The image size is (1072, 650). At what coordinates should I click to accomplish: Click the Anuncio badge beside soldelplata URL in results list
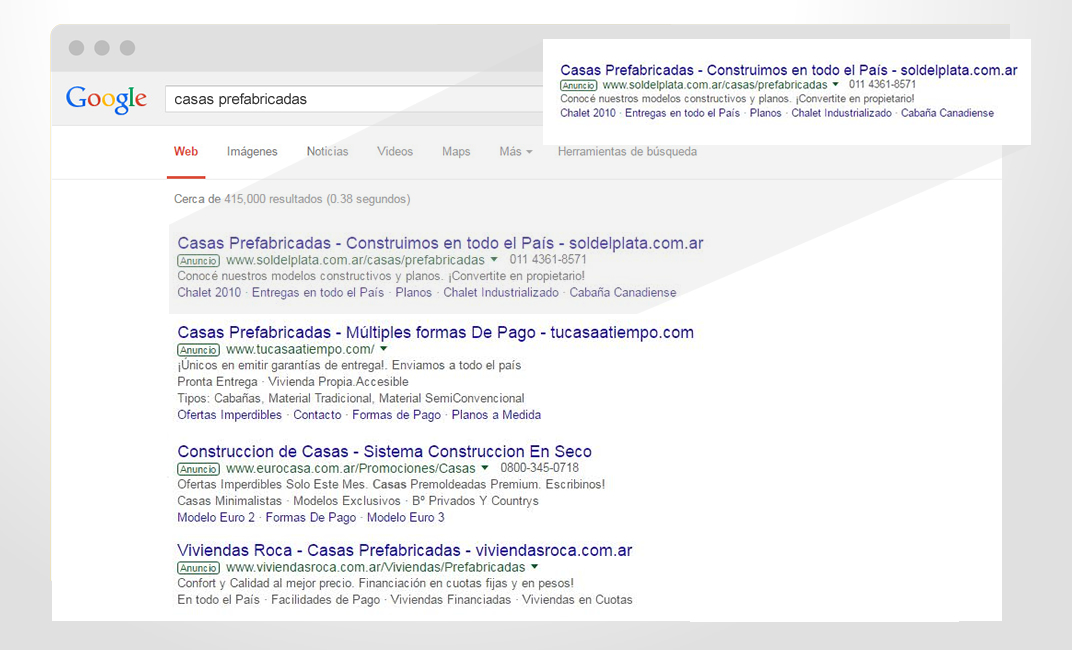click(x=198, y=260)
